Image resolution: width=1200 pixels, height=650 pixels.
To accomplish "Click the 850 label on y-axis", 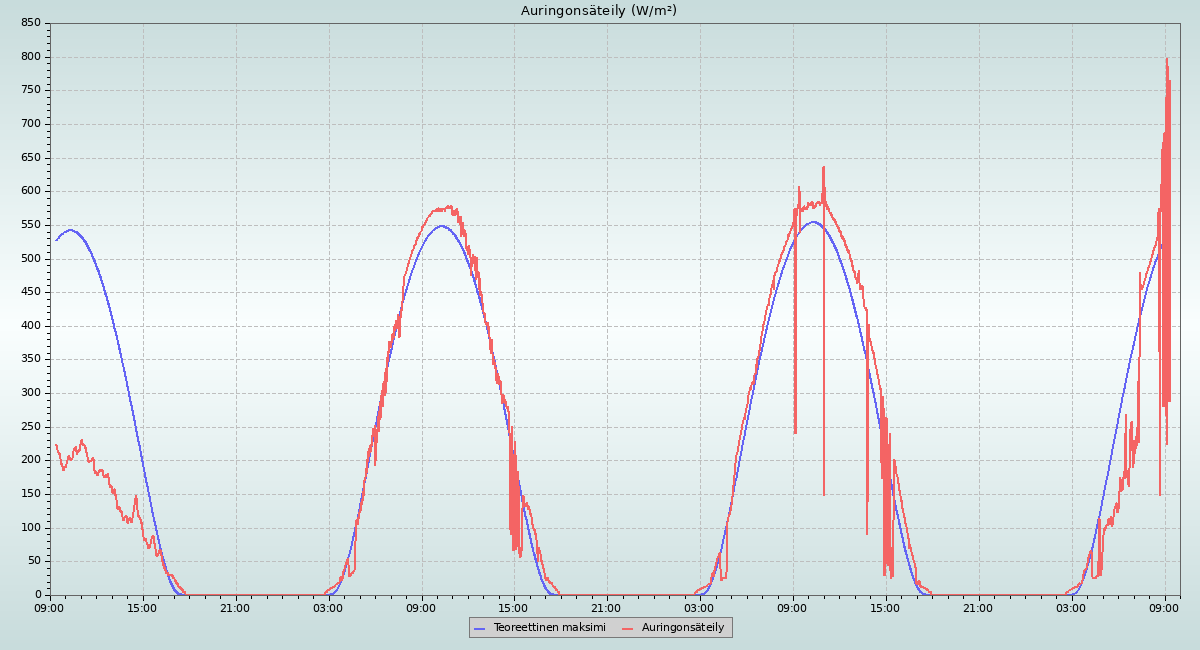I will (31, 23).
